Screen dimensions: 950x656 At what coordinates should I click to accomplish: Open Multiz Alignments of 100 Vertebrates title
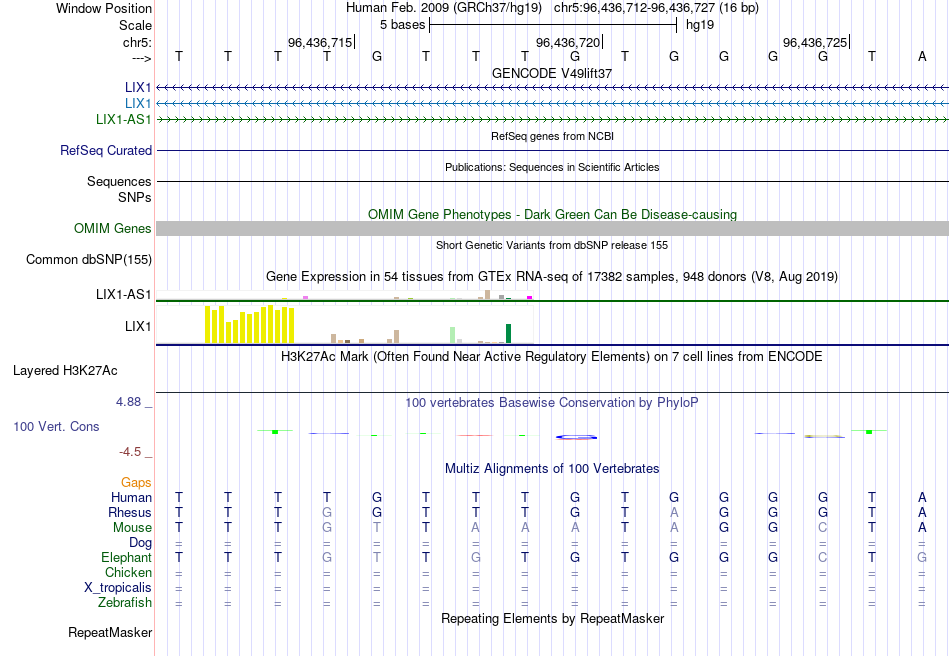(552, 468)
